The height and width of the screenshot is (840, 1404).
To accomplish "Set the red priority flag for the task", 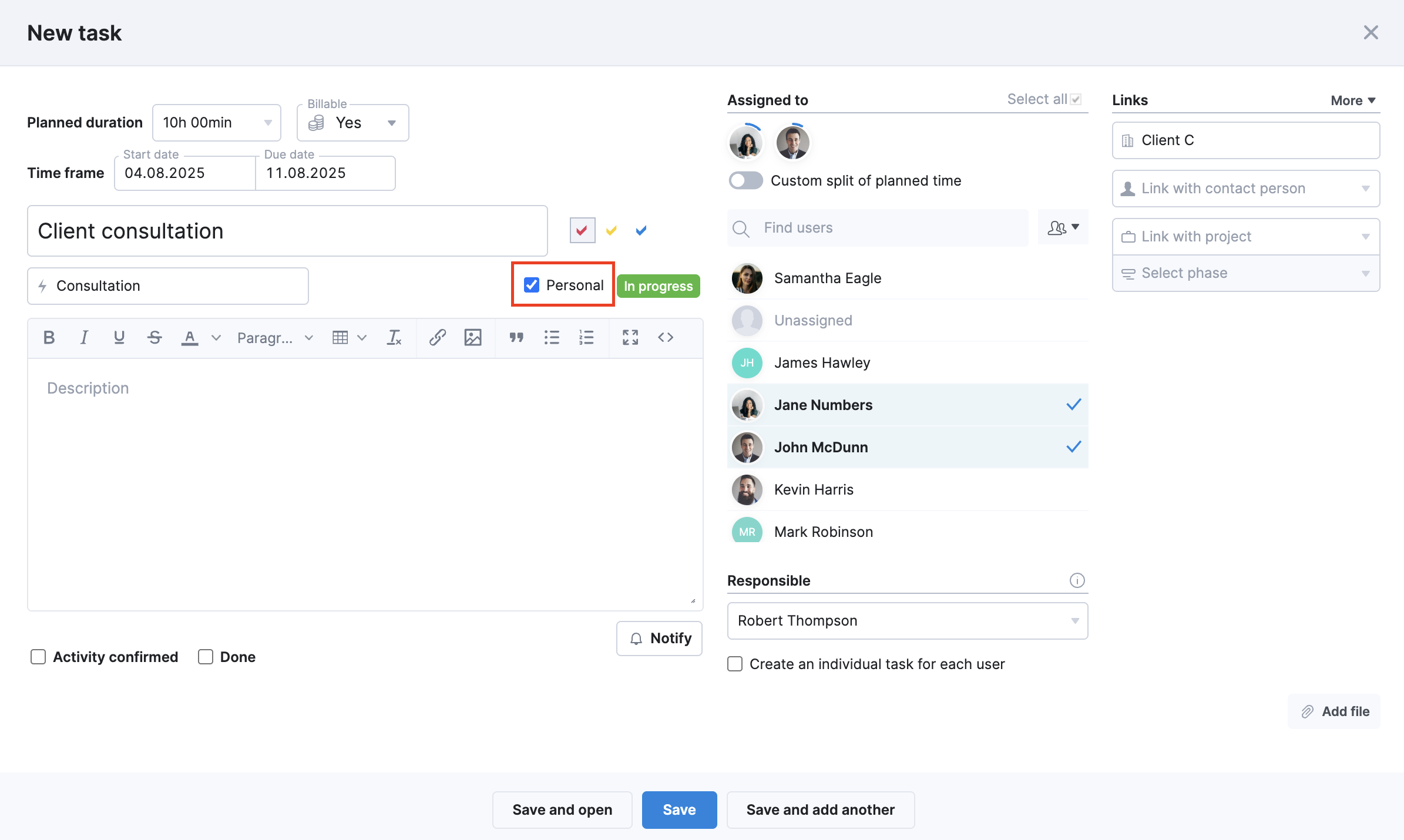I will point(582,230).
